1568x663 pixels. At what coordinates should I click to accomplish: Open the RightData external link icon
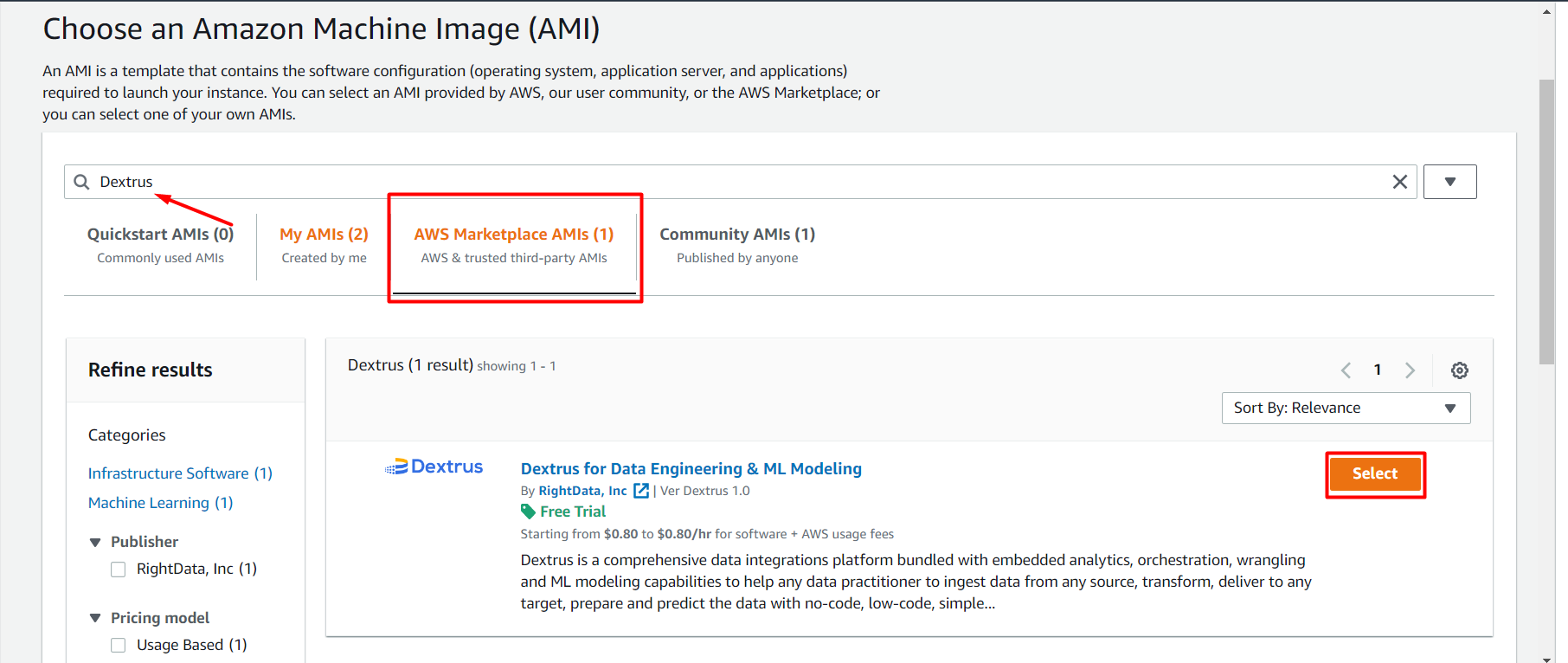[x=641, y=491]
